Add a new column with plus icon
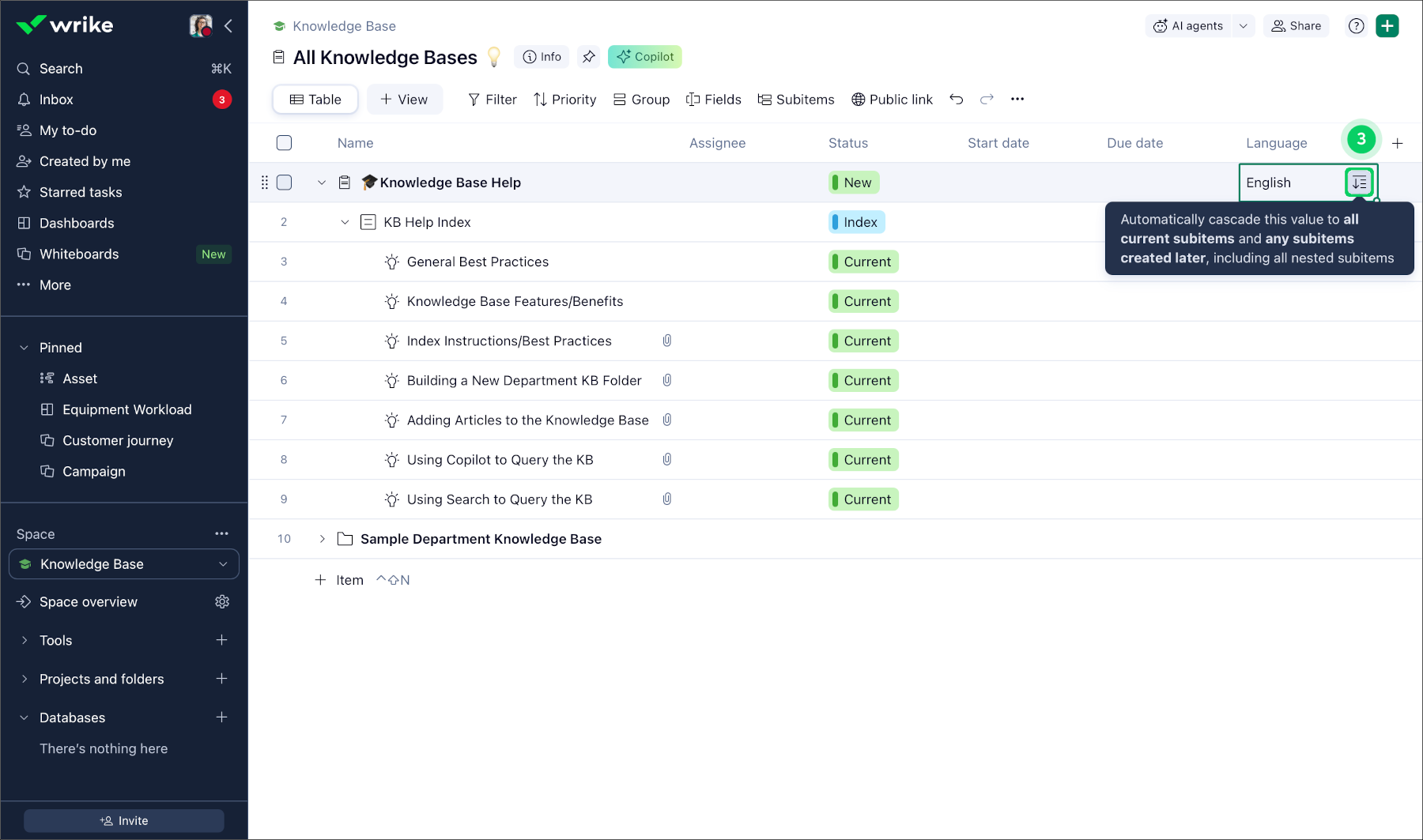This screenshot has height=840, width=1423. tap(1398, 143)
